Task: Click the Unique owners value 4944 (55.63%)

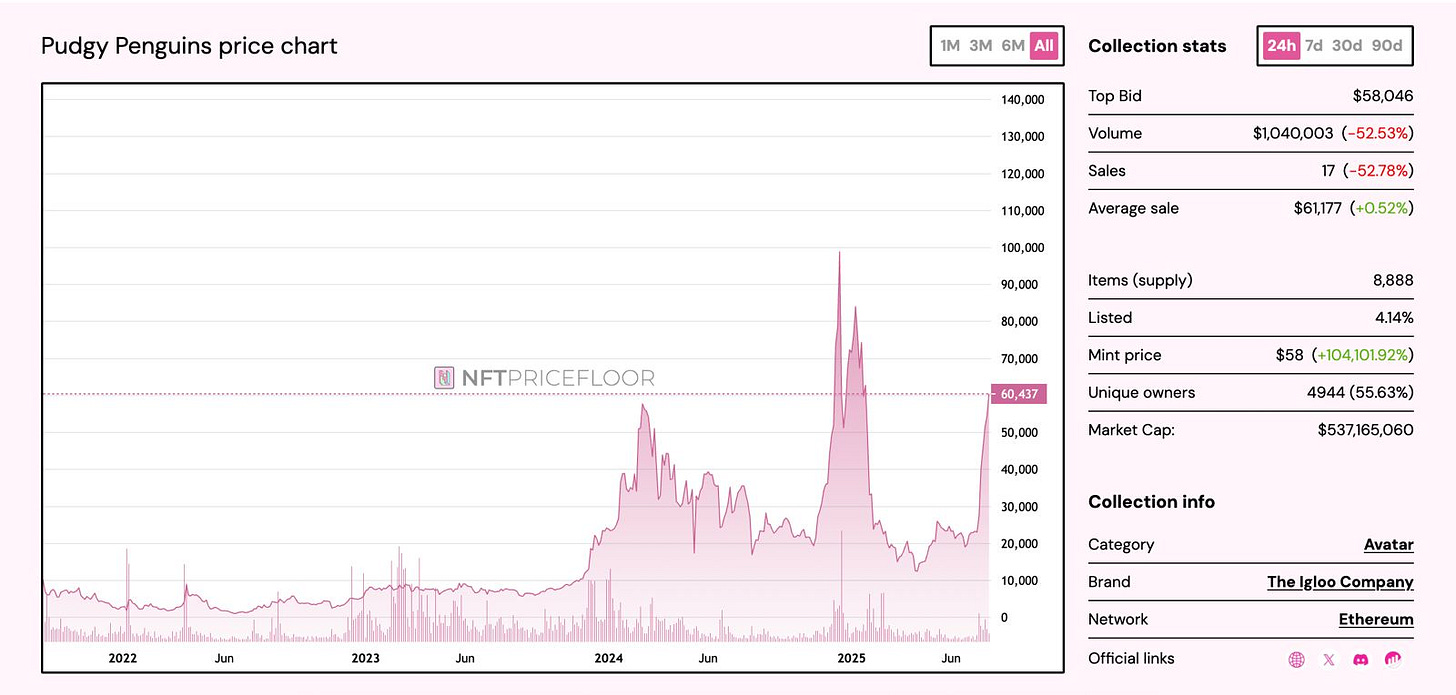Action: [x=1360, y=393]
